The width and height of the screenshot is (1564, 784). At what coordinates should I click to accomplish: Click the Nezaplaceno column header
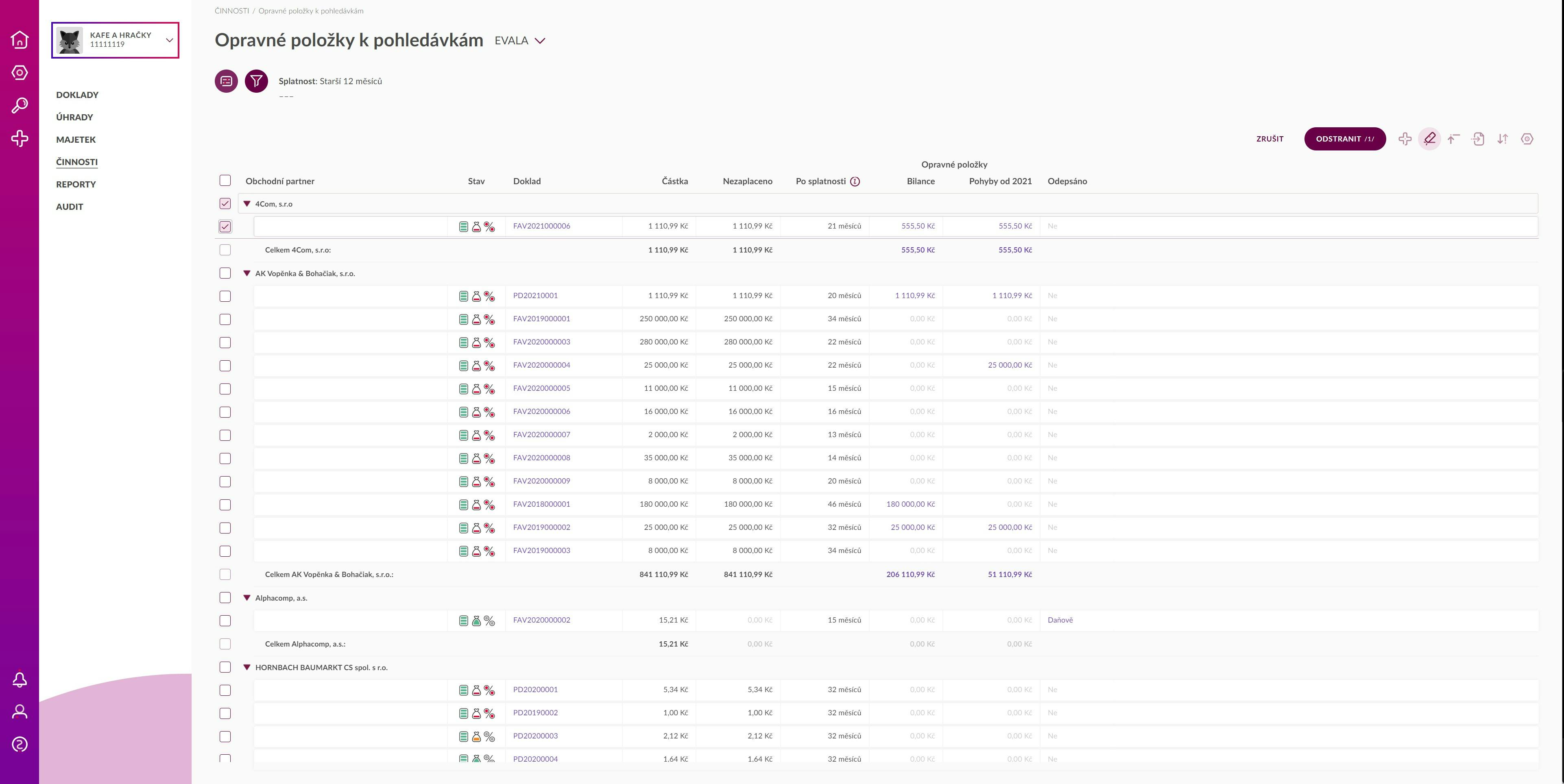click(x=747, y=181)
